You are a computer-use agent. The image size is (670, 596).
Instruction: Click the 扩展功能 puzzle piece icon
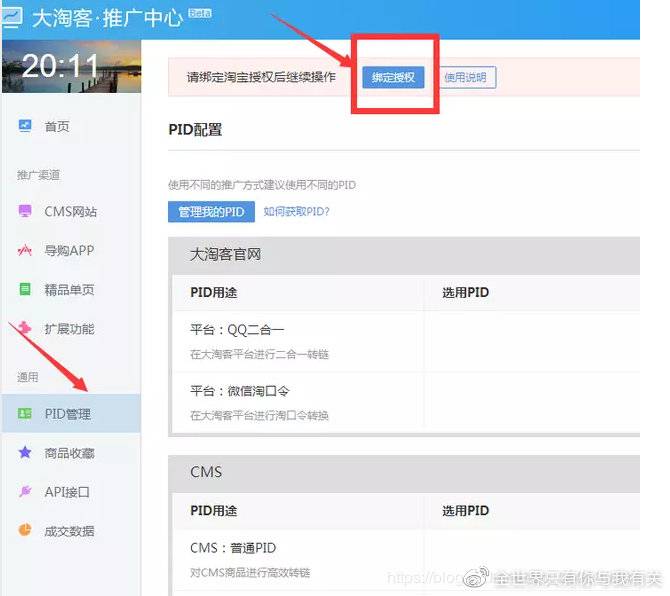click(x=25, y=329)
